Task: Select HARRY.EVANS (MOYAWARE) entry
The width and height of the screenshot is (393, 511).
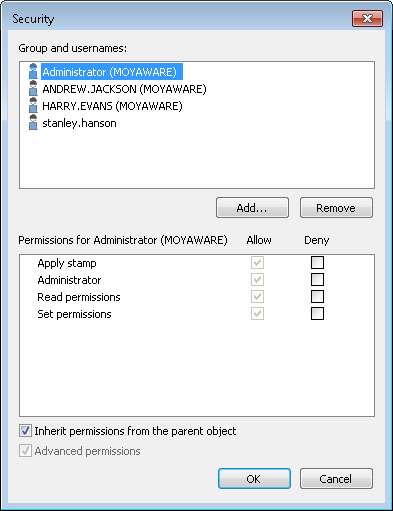Action: click(x=112, y=106)
